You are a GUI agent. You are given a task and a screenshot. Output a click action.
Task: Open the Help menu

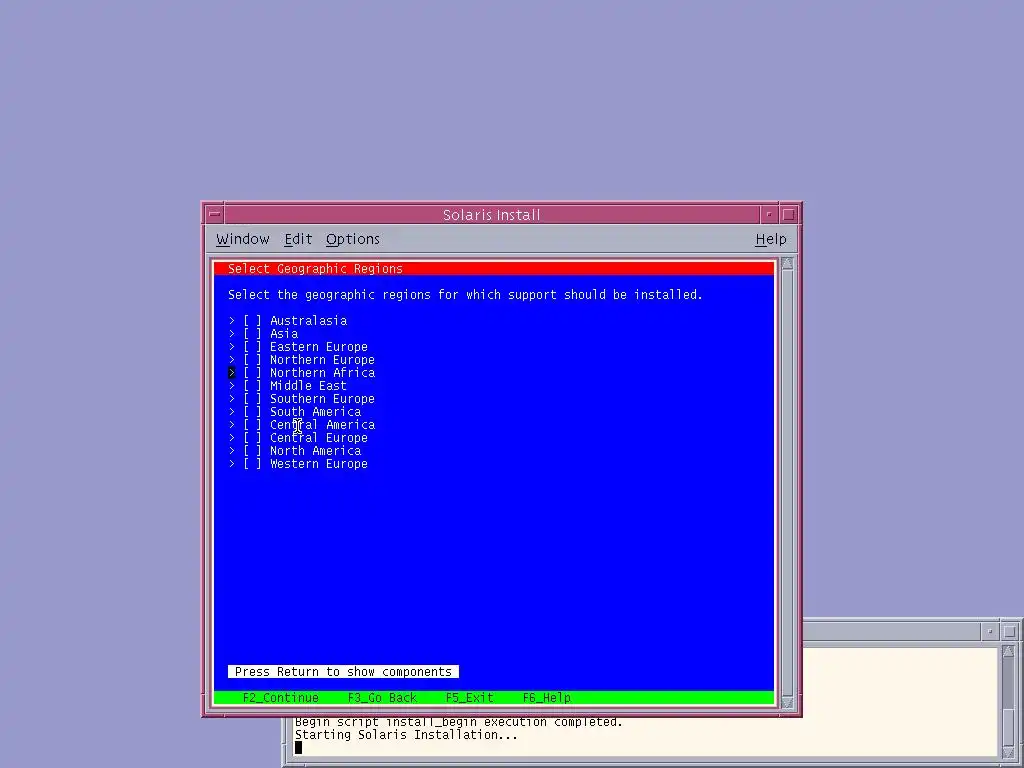771,240
